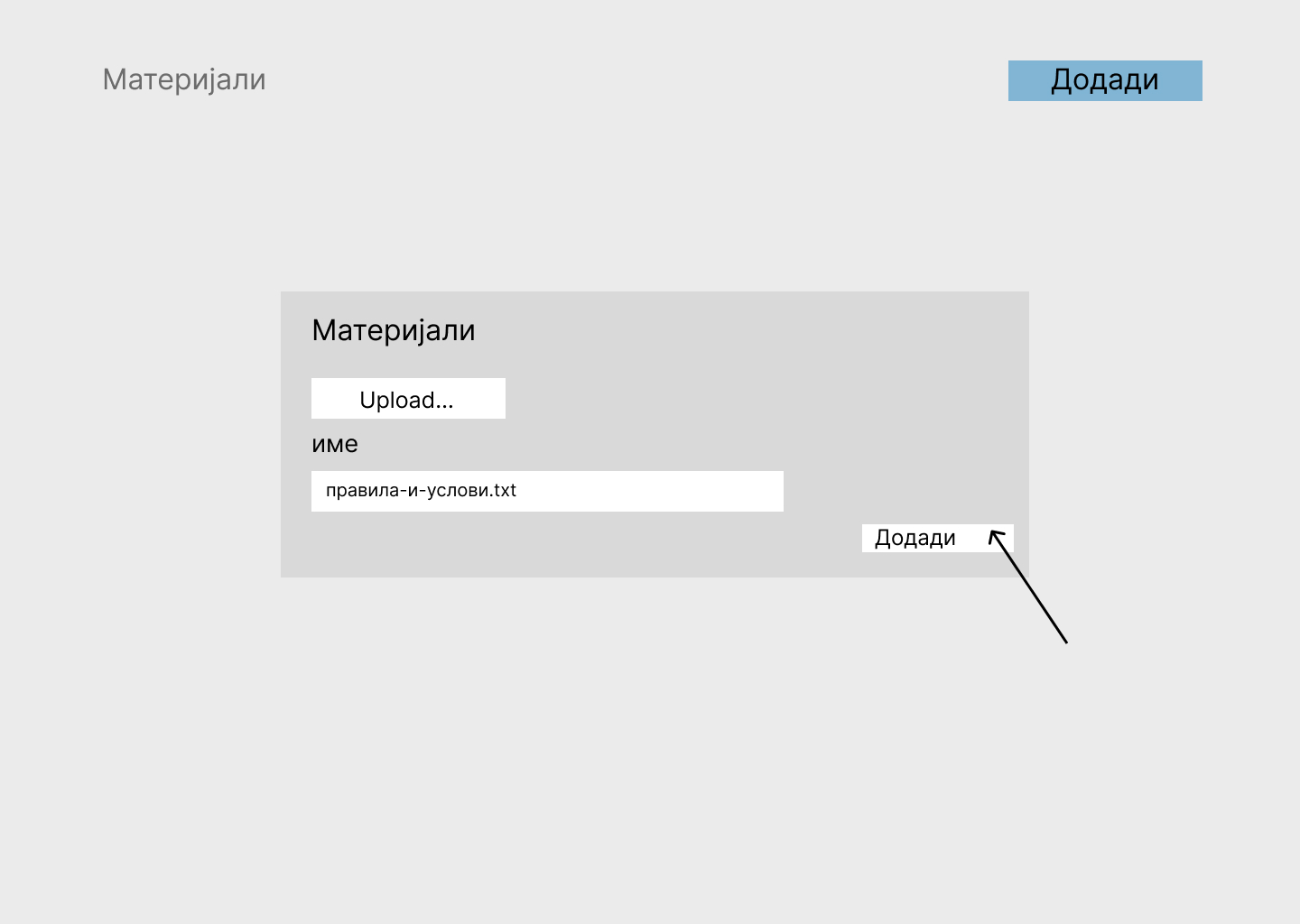Select the gray Материјали page heading
This screenshot has height=924, width=1300.
coord(184,79)
